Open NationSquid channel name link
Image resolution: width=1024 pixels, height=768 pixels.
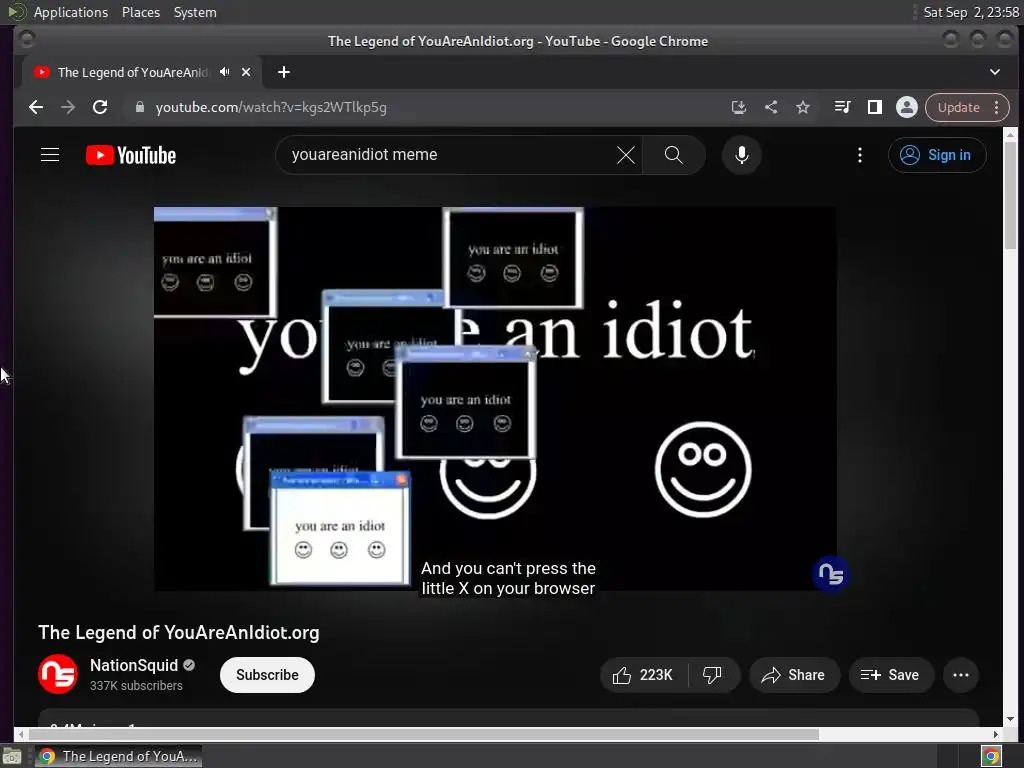tap(134, 665)
